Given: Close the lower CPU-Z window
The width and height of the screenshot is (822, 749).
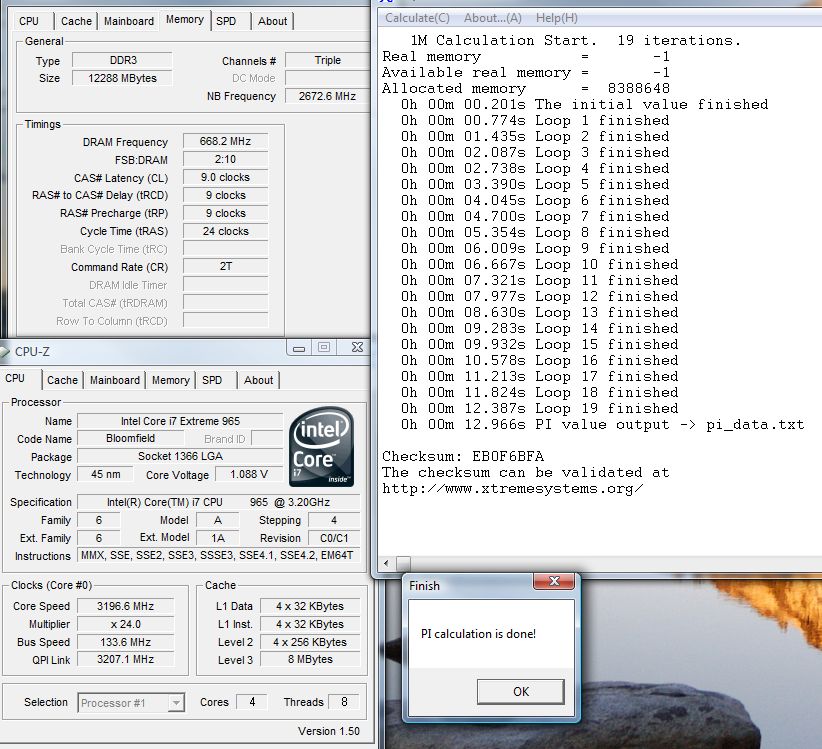Looking at the screenshot, I should click(x=357, y=348).
